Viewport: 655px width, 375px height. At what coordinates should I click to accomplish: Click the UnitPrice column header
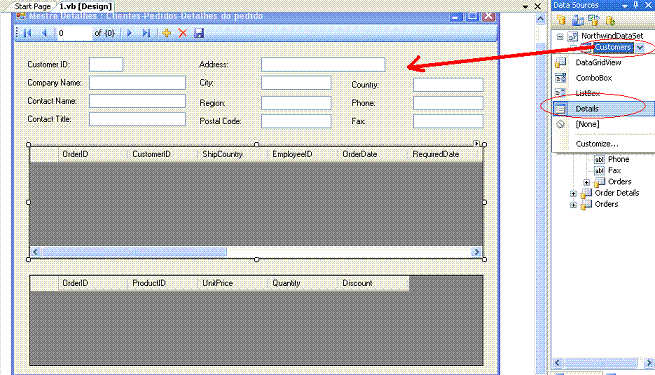232,283
